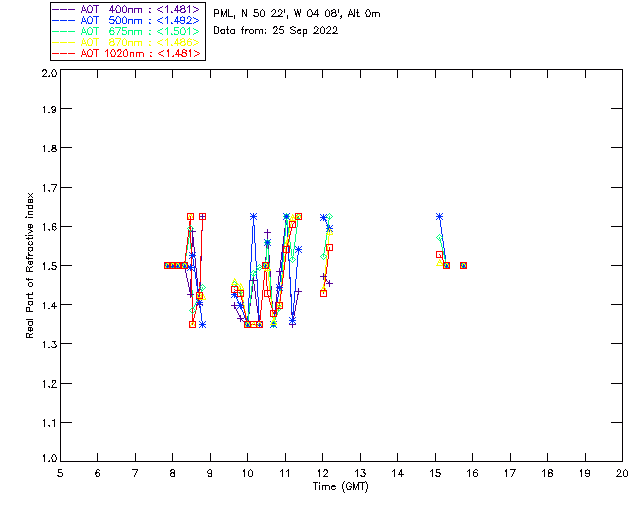Click the x-axis tick label 13

360,473
